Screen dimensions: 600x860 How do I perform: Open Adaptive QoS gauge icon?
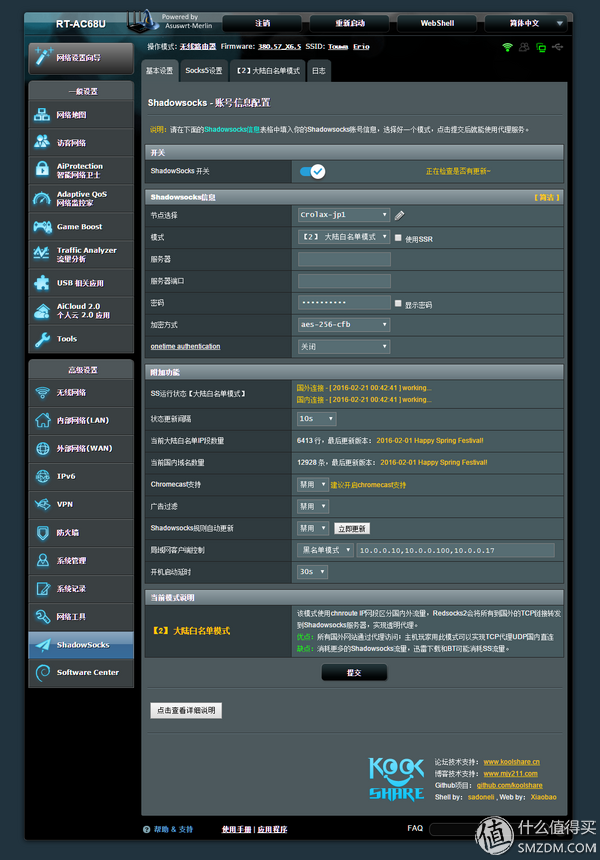click(x=42, y=199)
